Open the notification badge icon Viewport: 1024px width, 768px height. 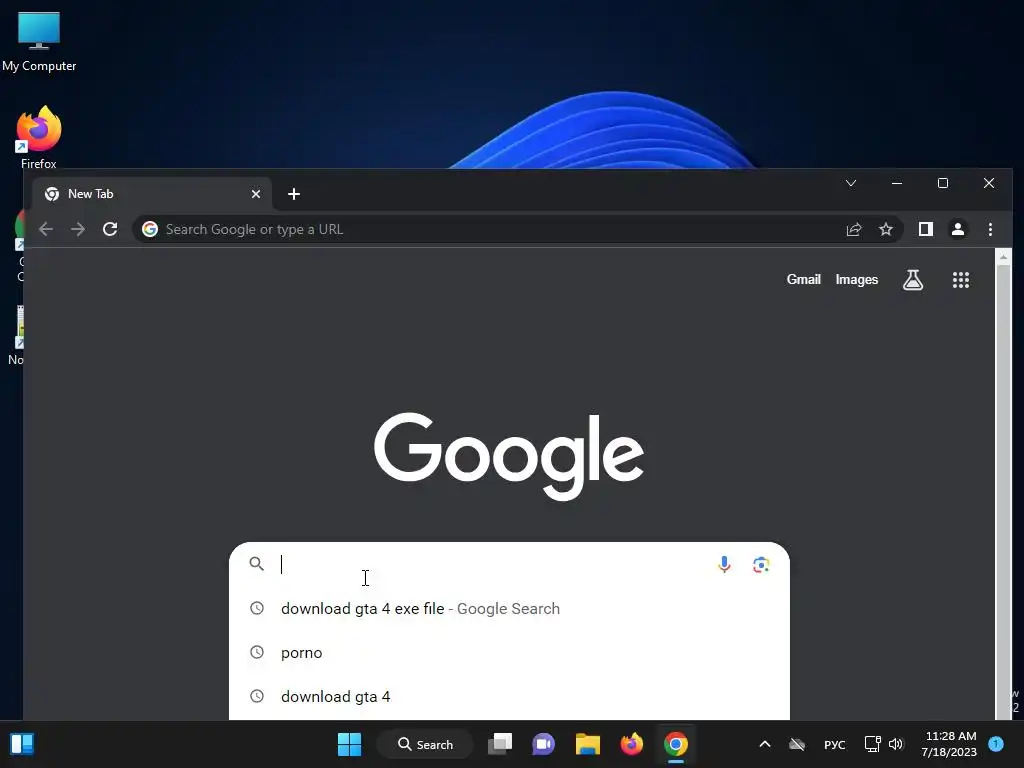[x=996, y=744]
